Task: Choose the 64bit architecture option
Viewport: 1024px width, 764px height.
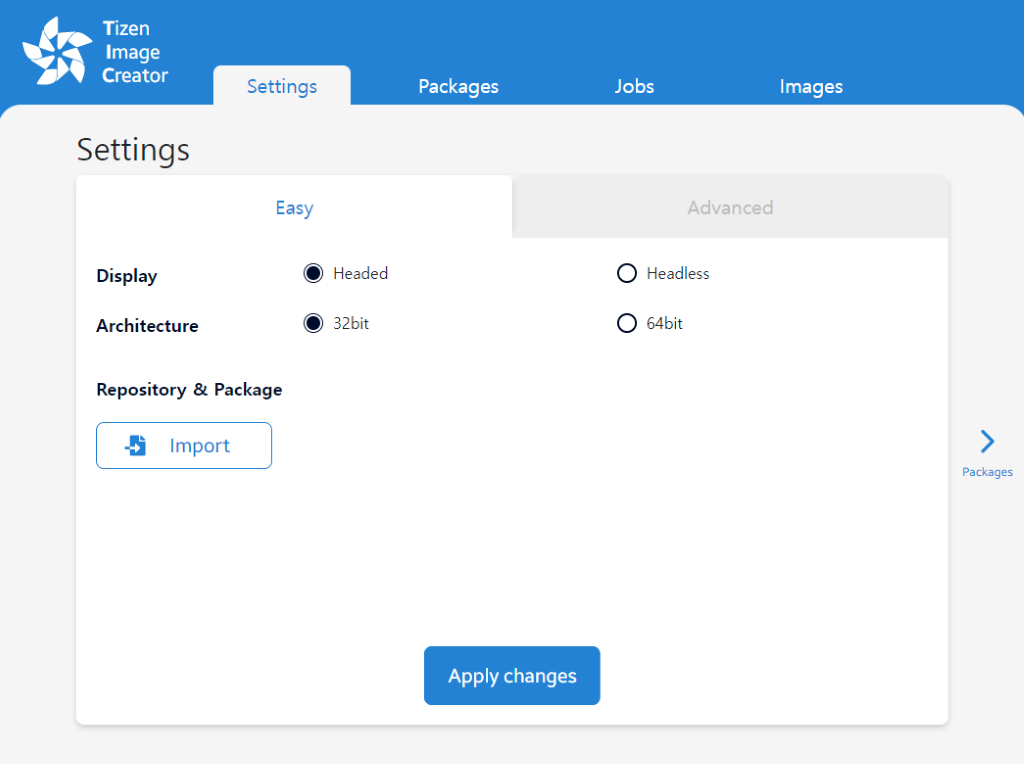Action: tap(627, 322)
